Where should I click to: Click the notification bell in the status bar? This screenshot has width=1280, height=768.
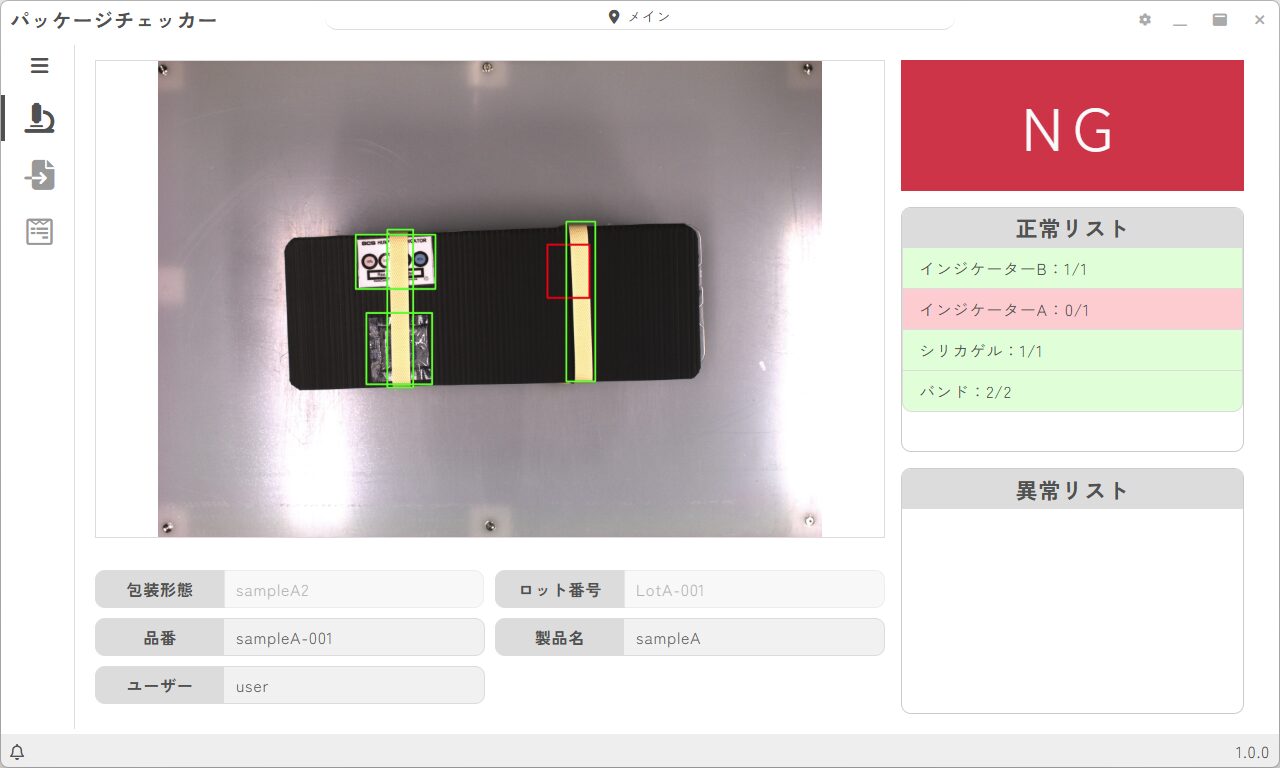16,751
